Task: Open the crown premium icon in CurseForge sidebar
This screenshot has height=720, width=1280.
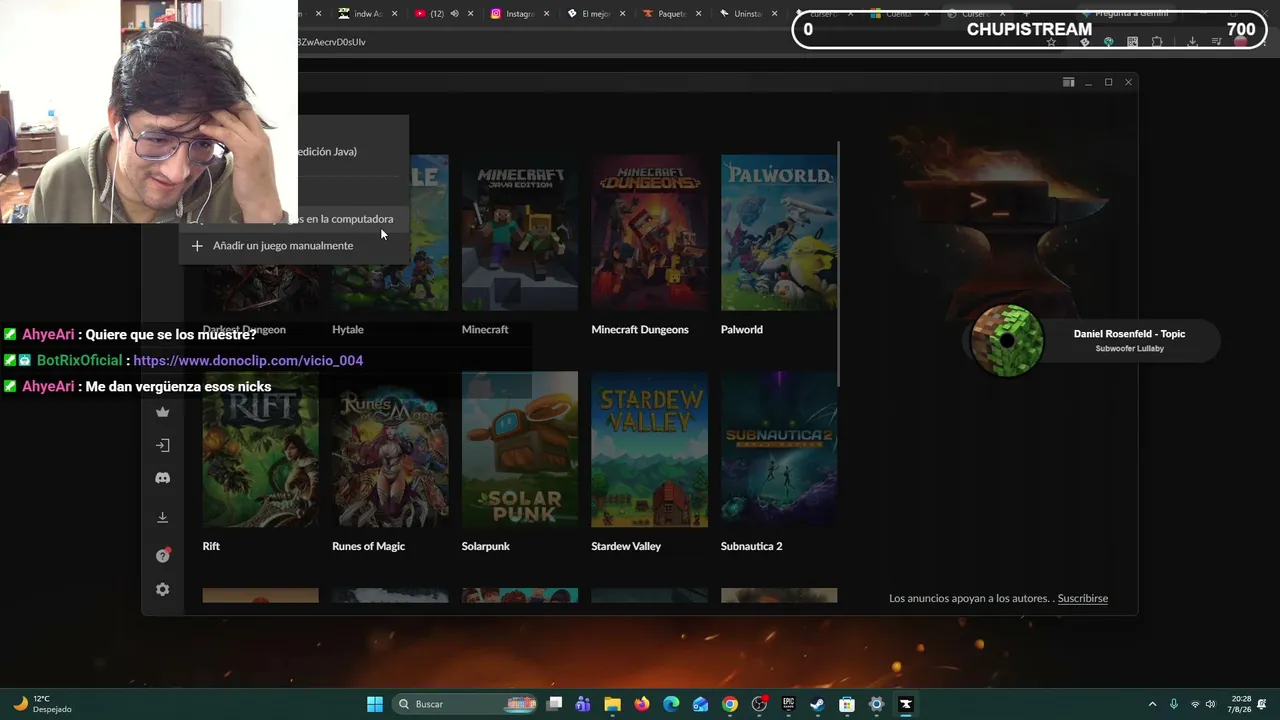Action: click(x=162, y=412)
